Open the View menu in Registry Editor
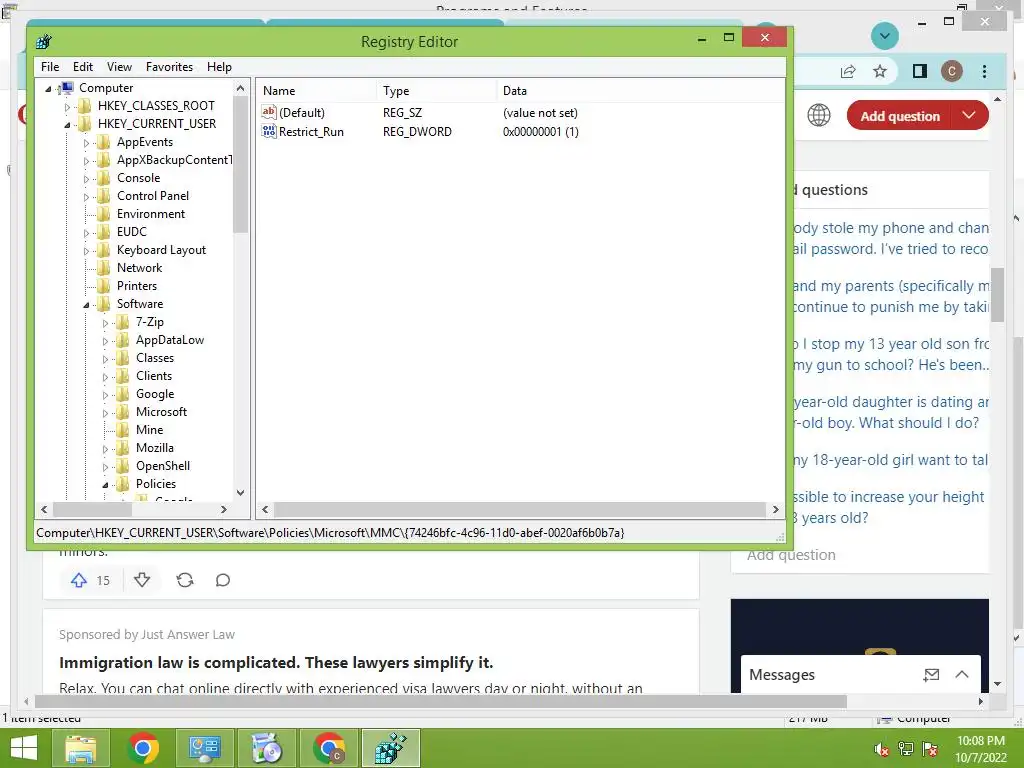 (119, 67)
